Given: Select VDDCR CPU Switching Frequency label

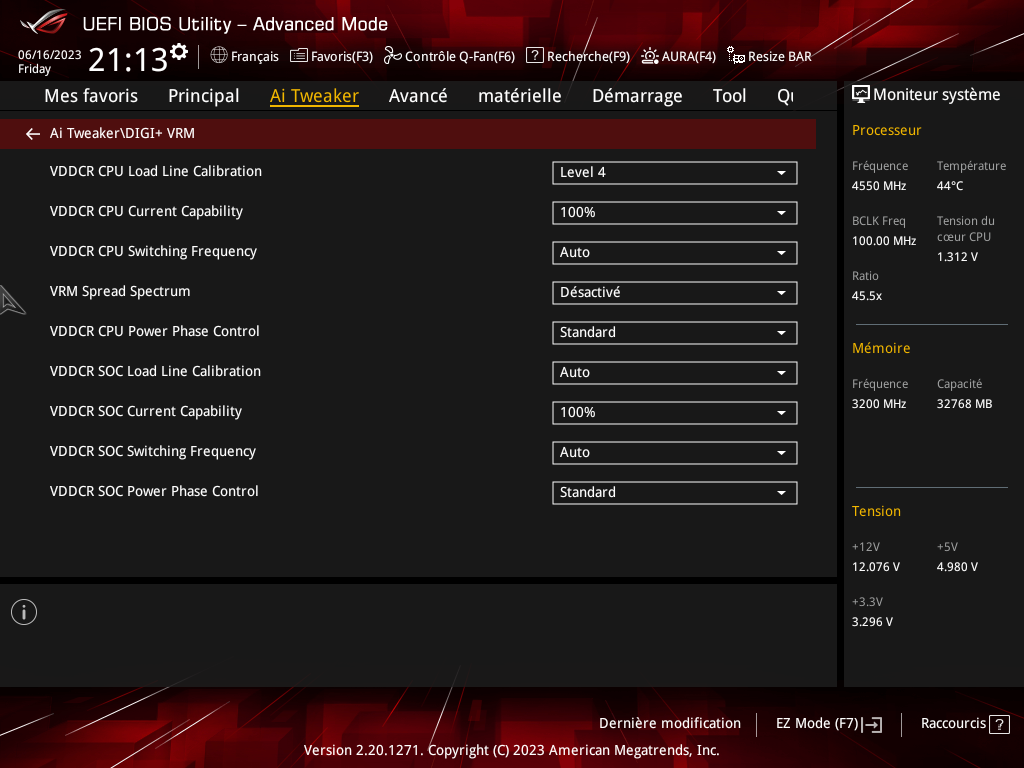Looking at the screenshot, I should click(153, 251).
